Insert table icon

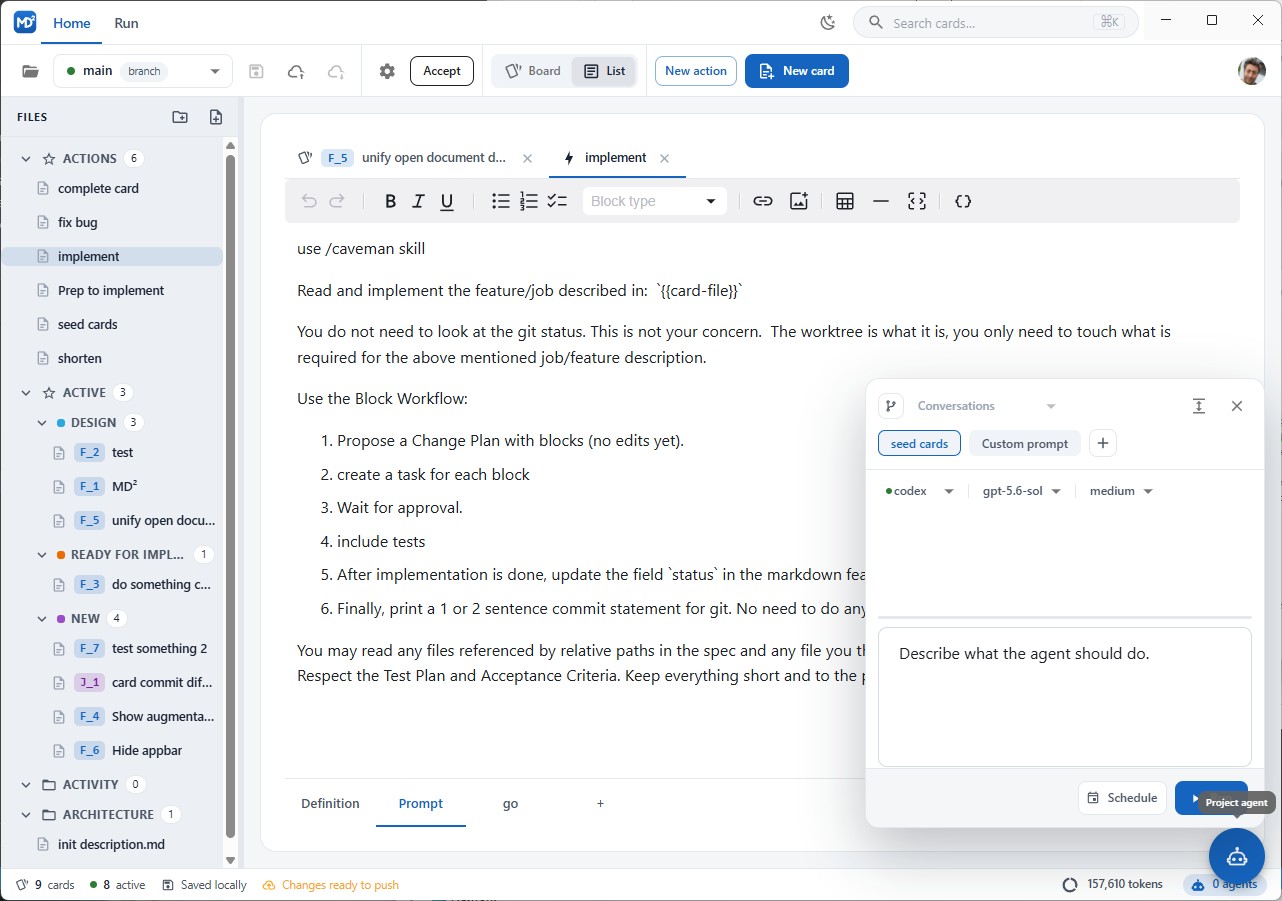point(845,201)
